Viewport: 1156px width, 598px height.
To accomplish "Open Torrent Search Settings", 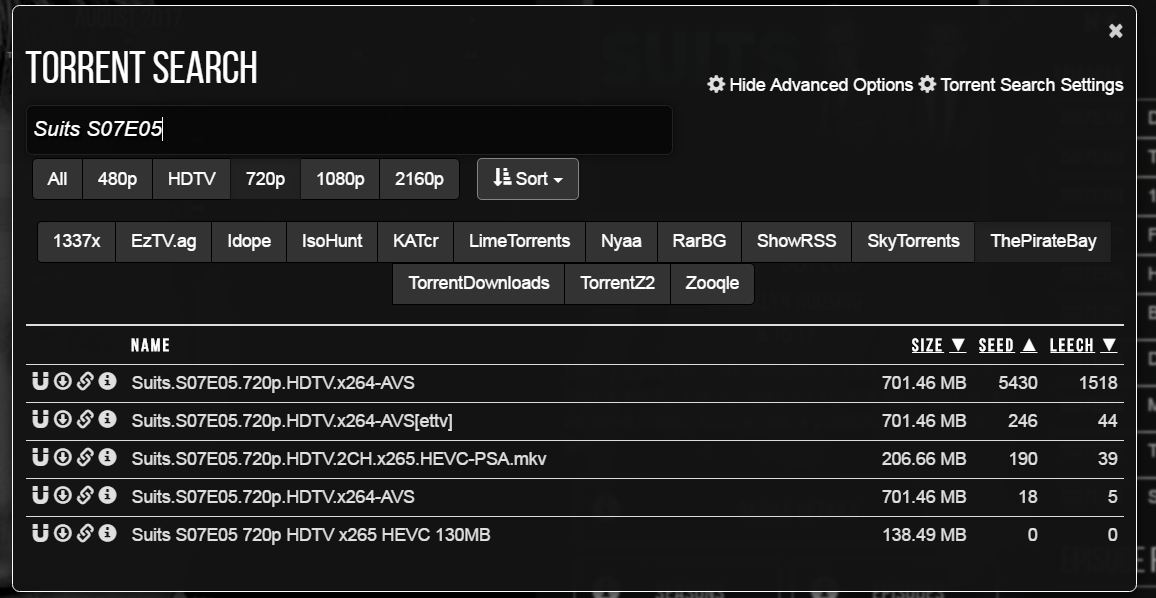I will 1021,85.
